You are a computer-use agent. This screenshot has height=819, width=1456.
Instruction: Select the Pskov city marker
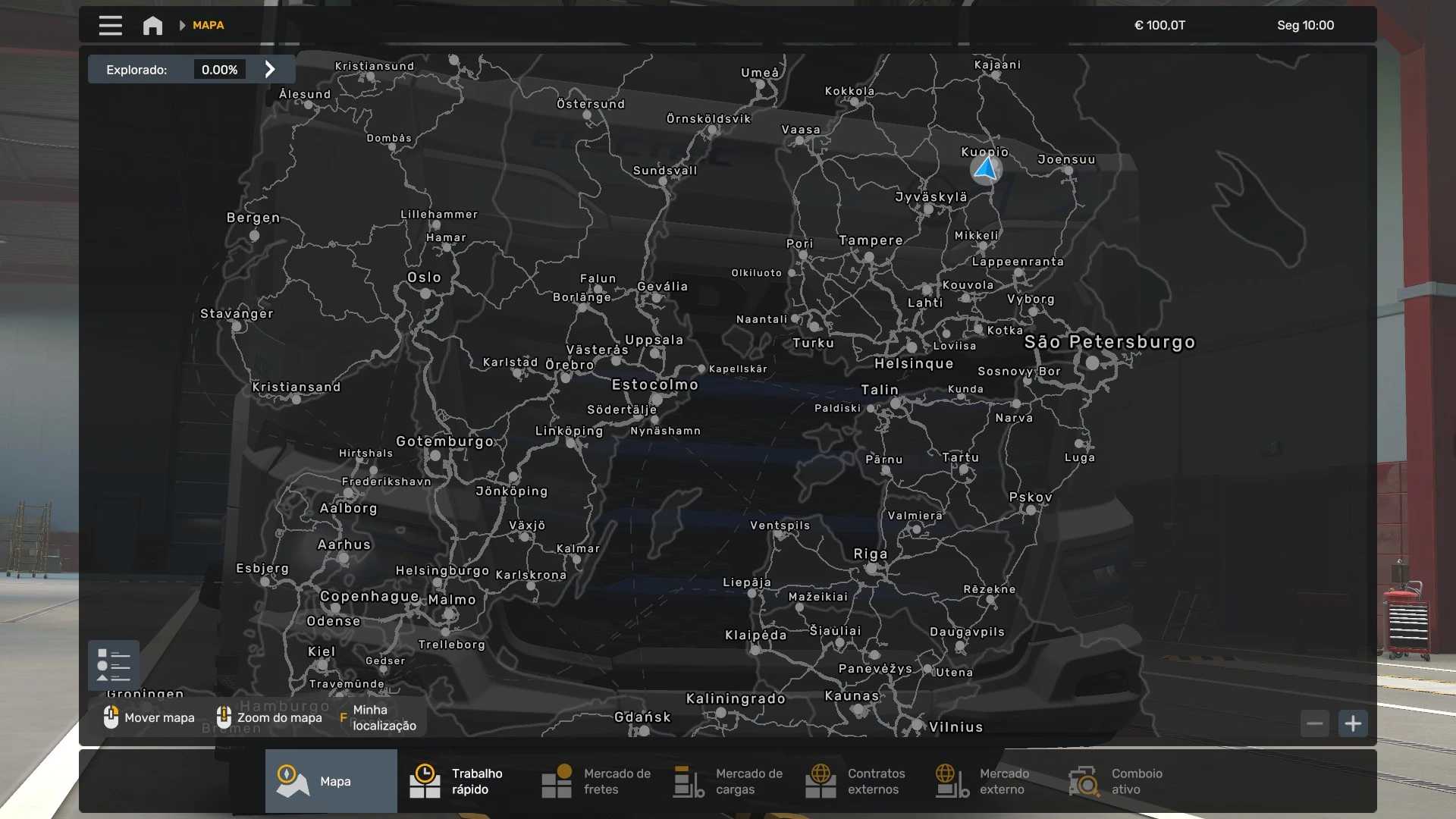pos(1031,510)
